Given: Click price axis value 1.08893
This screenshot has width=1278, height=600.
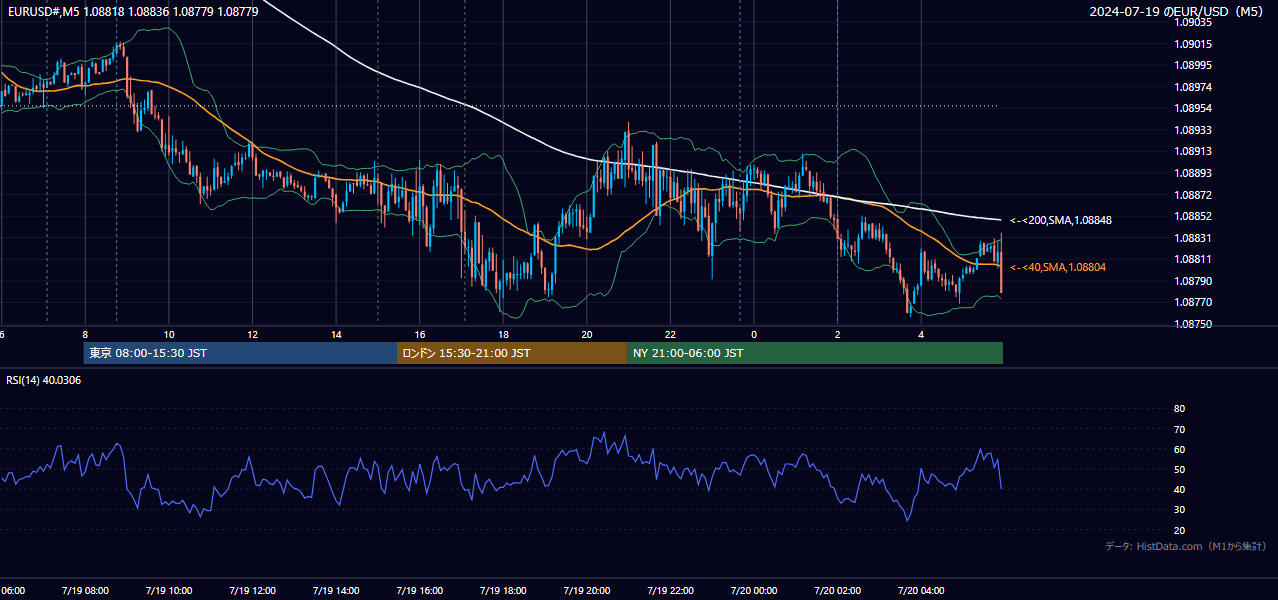Looking at the screenshot, I should [1192, 173].
